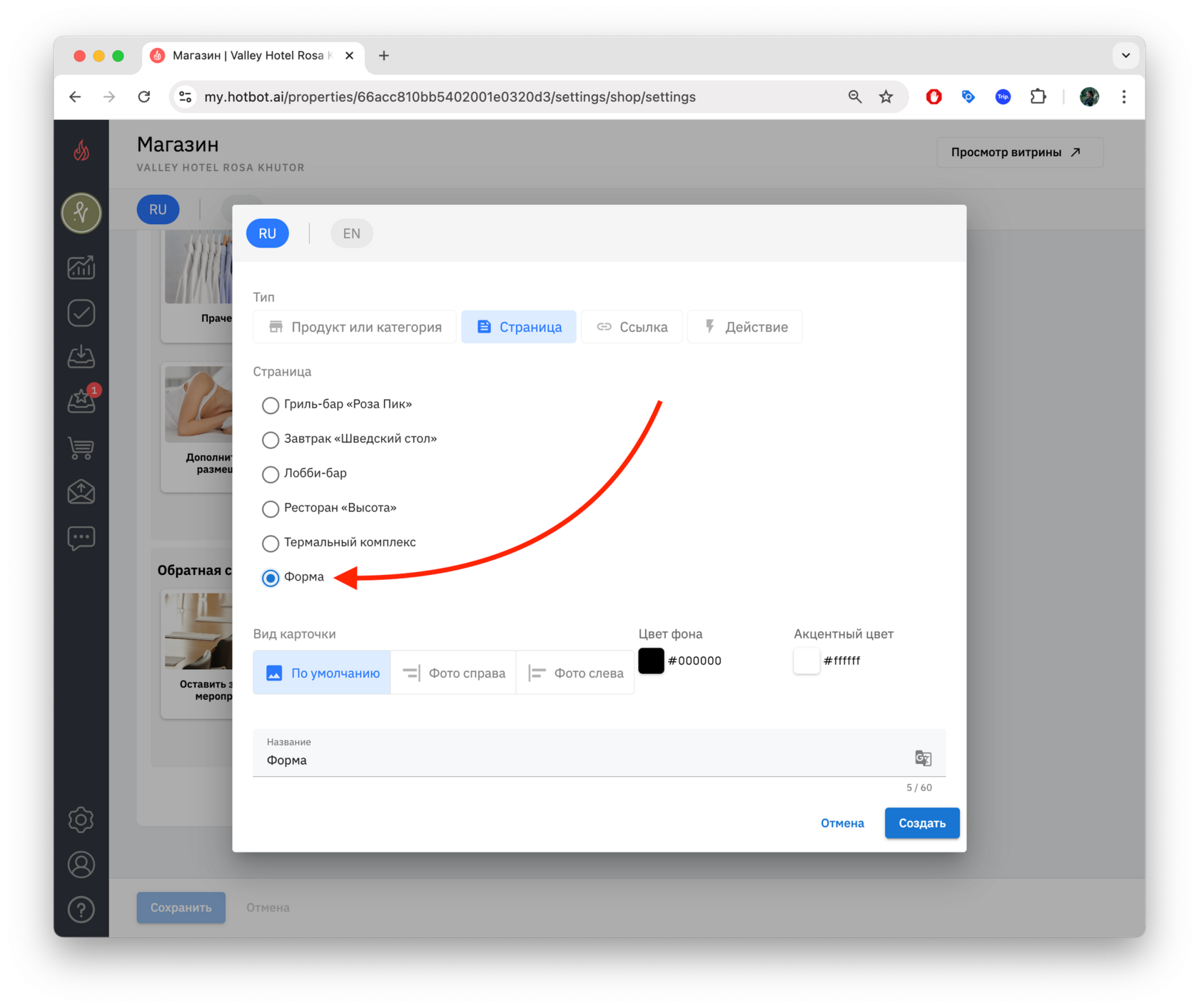
Task: Click the Сохранить button at page bottom
Action: click(181, 907)
